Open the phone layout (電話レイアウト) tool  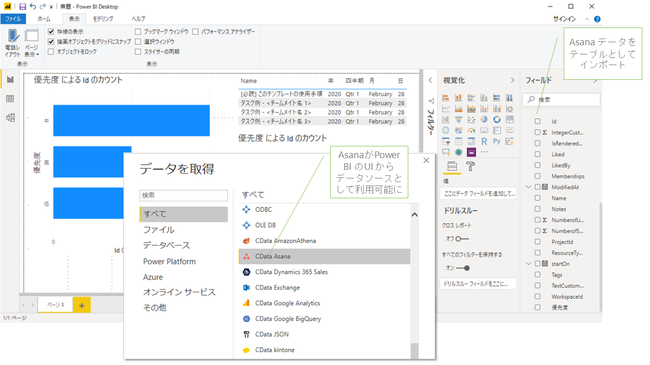click(x=12, y=43)
